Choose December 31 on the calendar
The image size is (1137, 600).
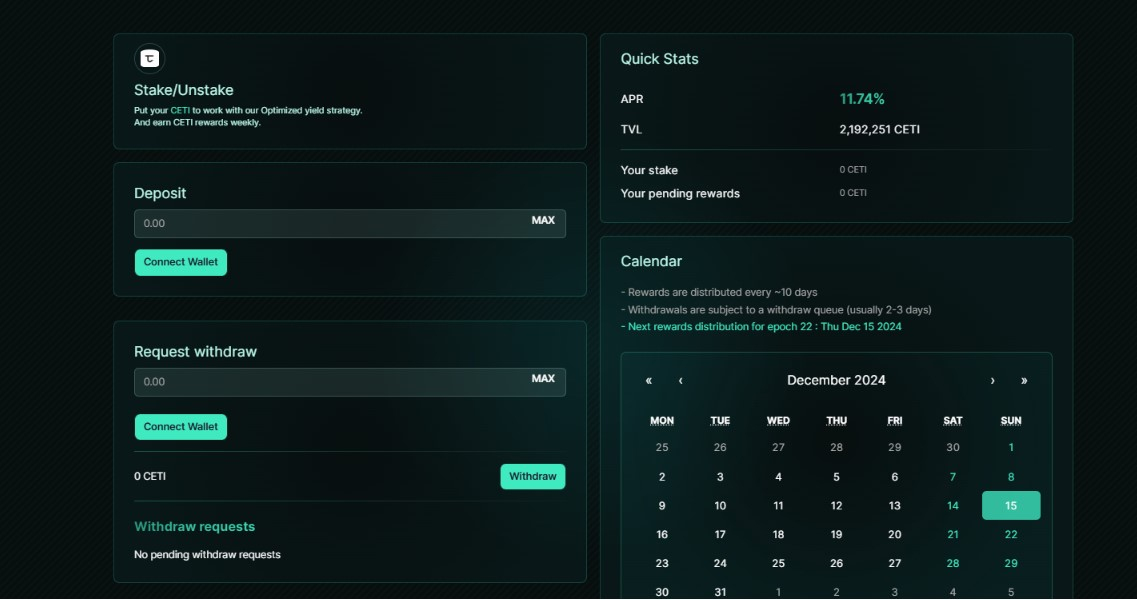pyautogui.click(x=720, y=592)
